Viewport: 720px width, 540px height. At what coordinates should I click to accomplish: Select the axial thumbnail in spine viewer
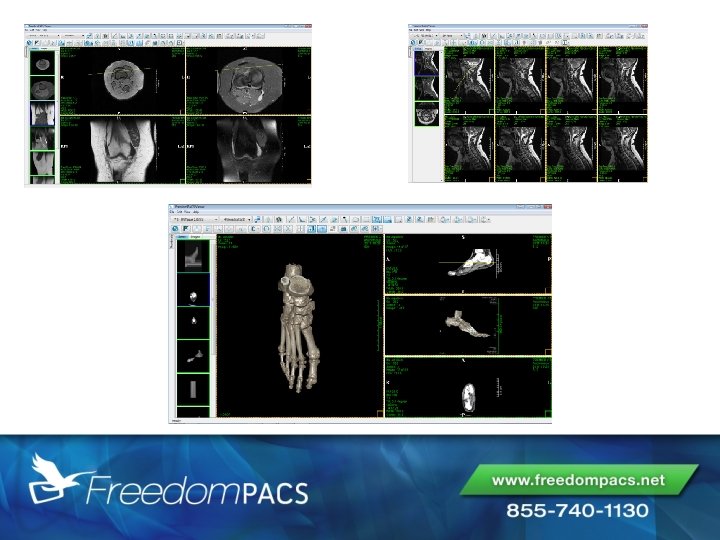pos(427,114)
